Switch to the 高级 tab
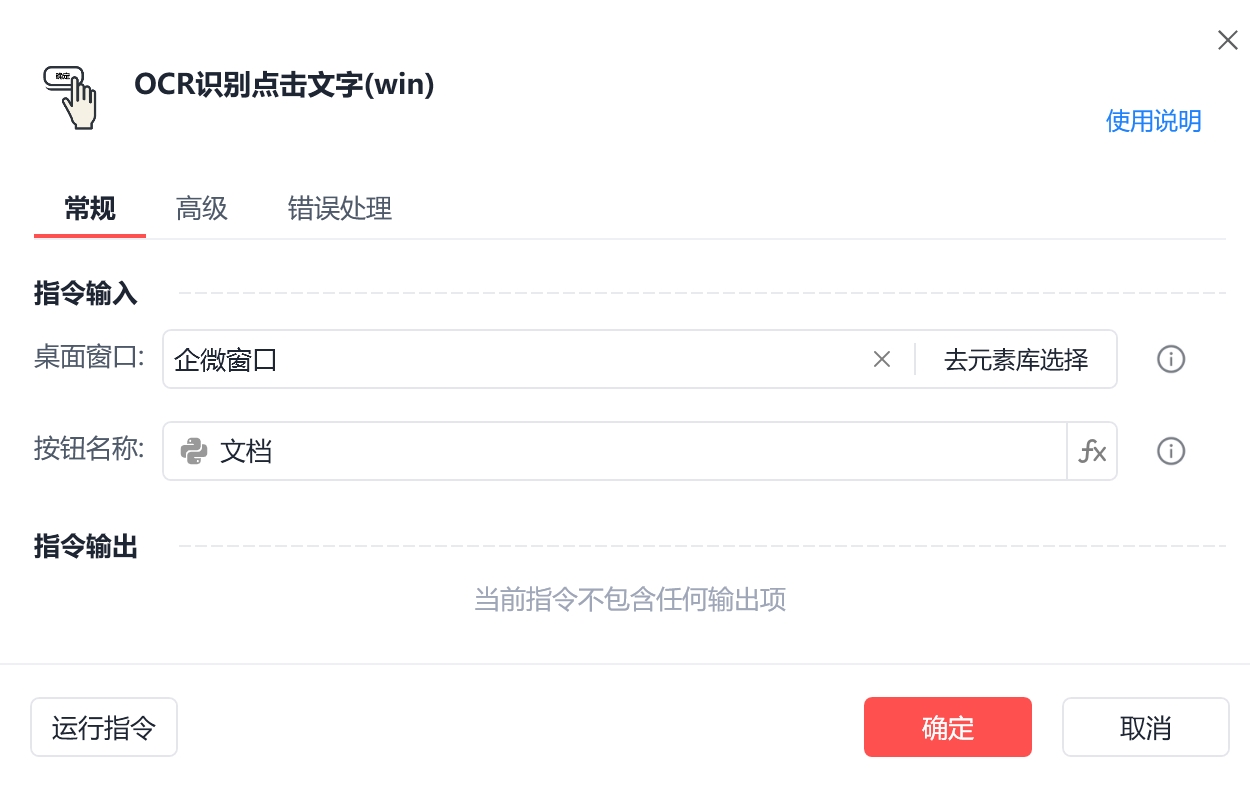 [202, 208]
